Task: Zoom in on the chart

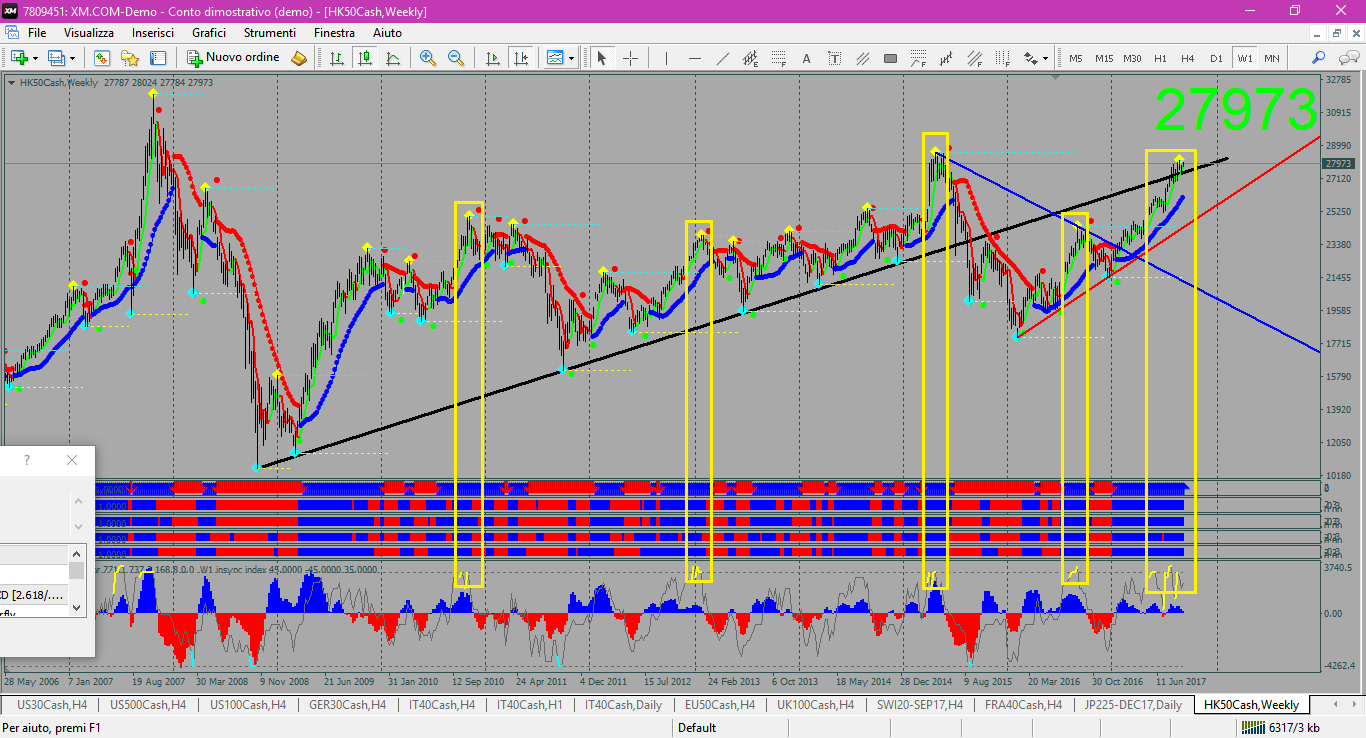Action: [x=428, y=58]
